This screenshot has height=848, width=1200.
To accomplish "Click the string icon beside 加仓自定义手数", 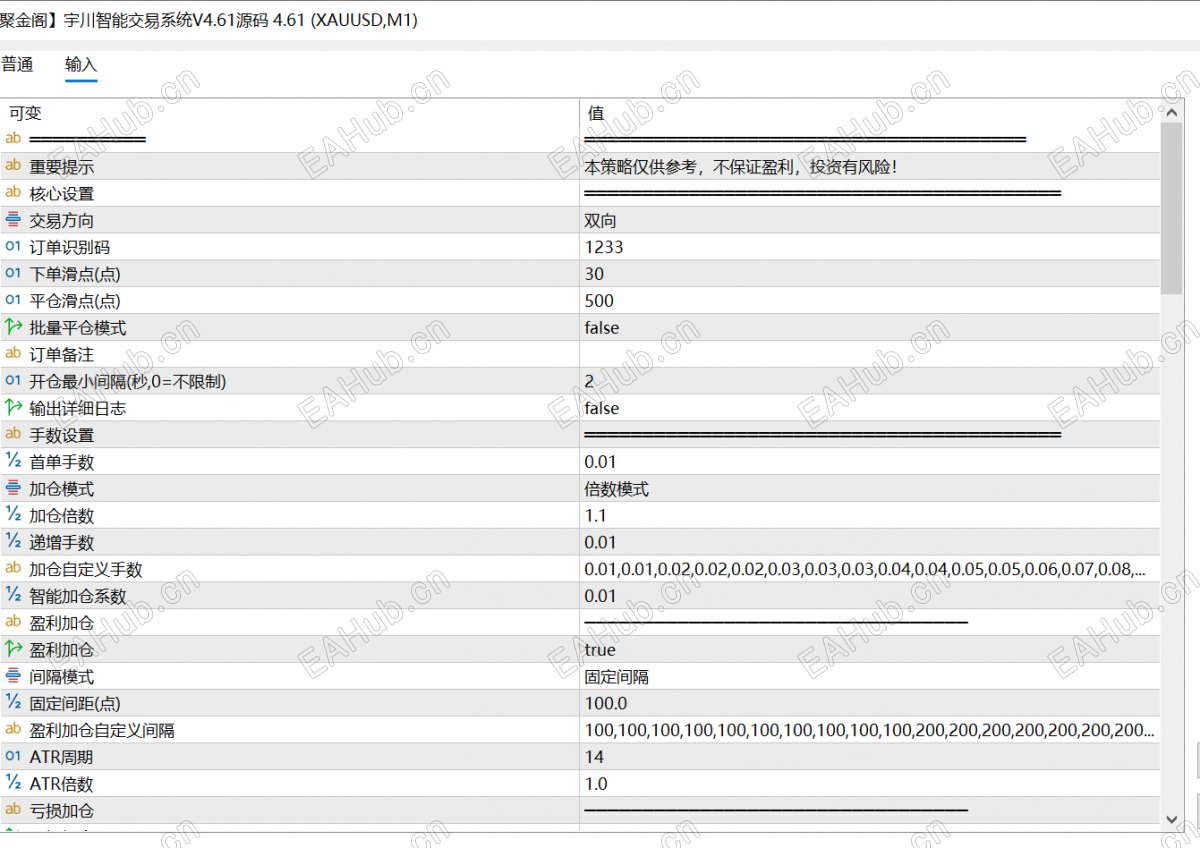I will tap(13, 569).
